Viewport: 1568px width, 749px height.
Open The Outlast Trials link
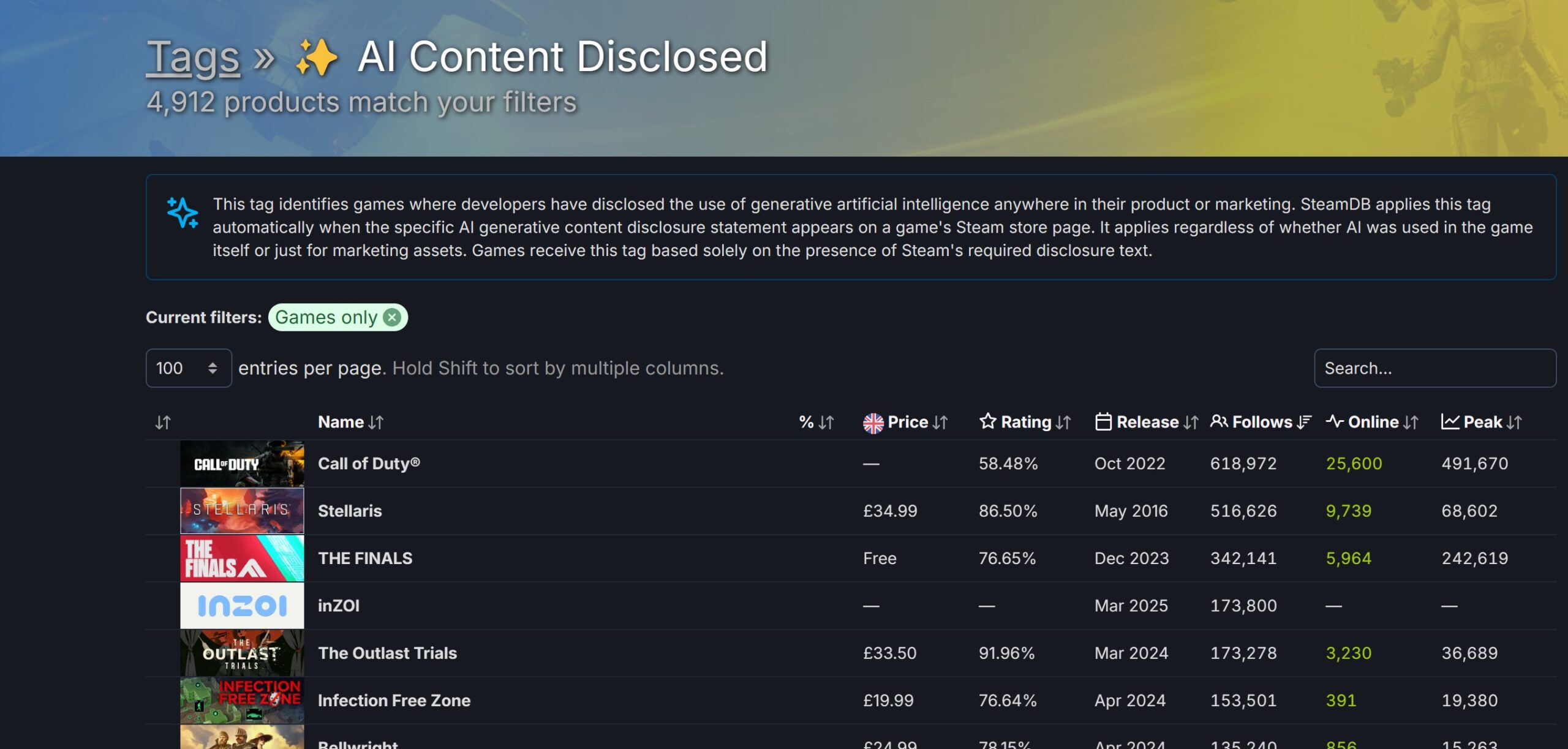pos(387,653)
